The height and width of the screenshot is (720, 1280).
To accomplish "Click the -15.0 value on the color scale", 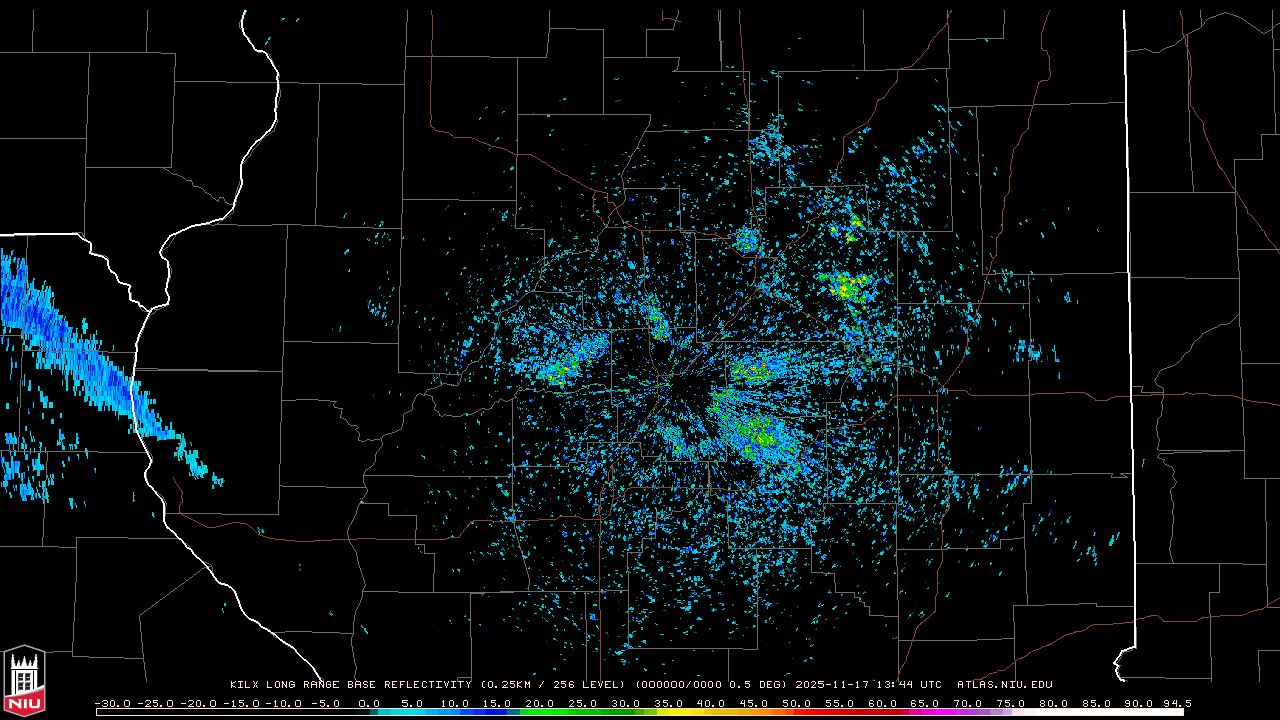I will pos(240,703).
